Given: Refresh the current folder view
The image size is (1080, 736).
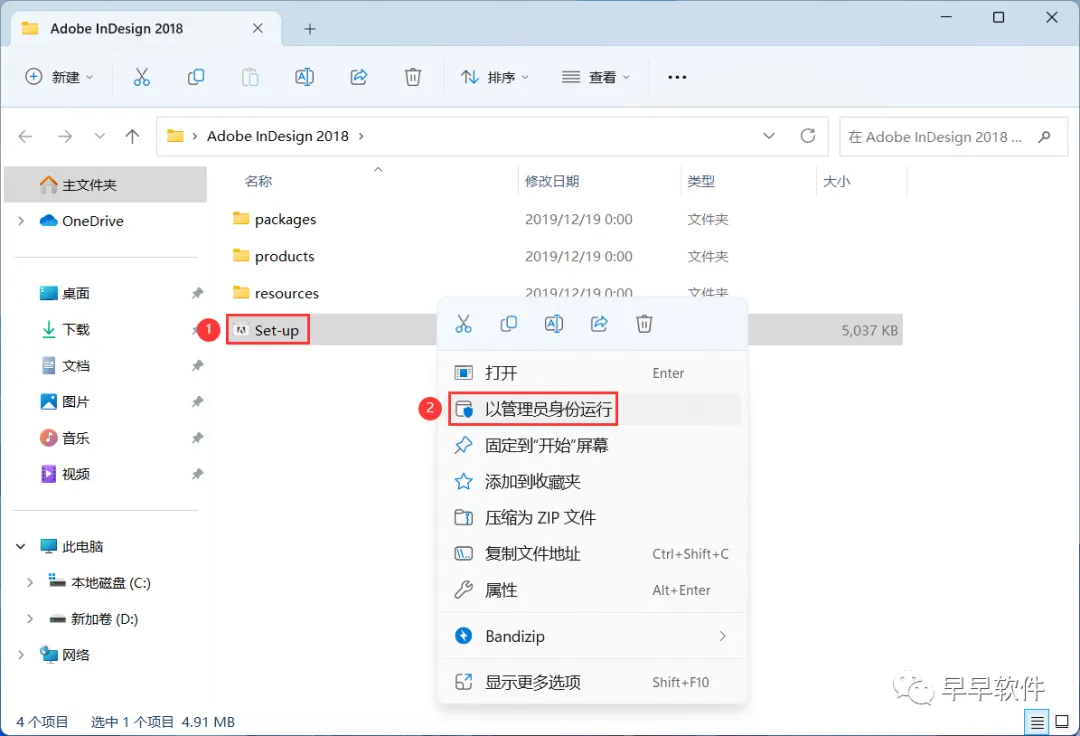Looking at the screenshot, I should [x=808, y=136].
